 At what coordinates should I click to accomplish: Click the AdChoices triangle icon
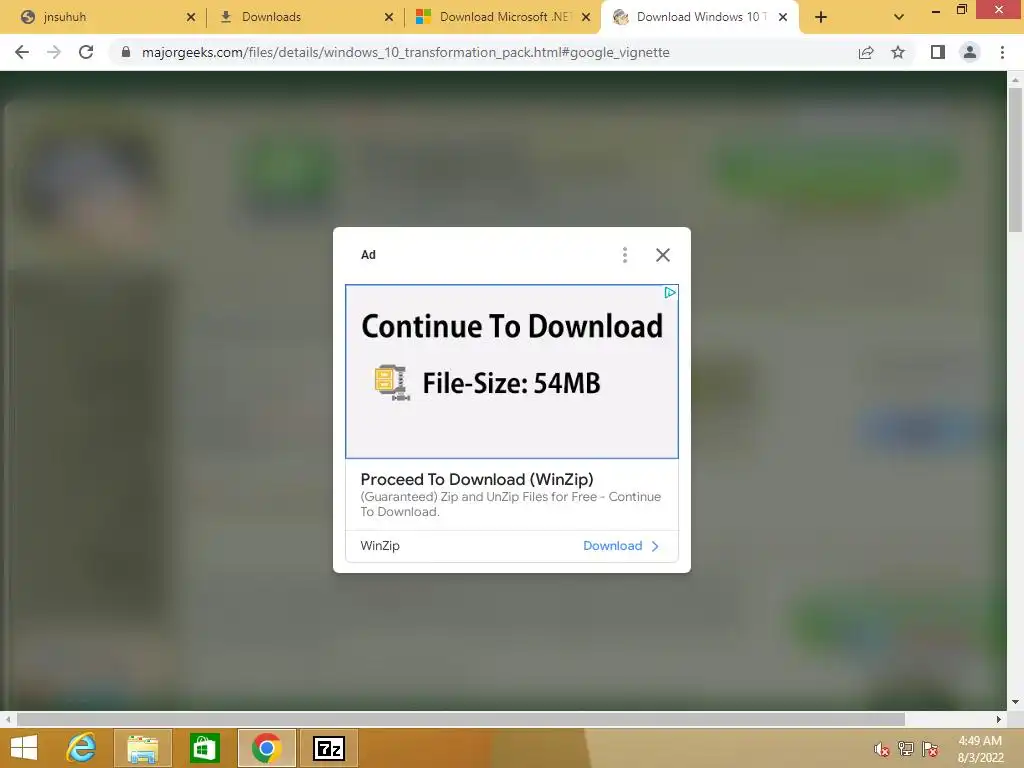coord(670,293)
